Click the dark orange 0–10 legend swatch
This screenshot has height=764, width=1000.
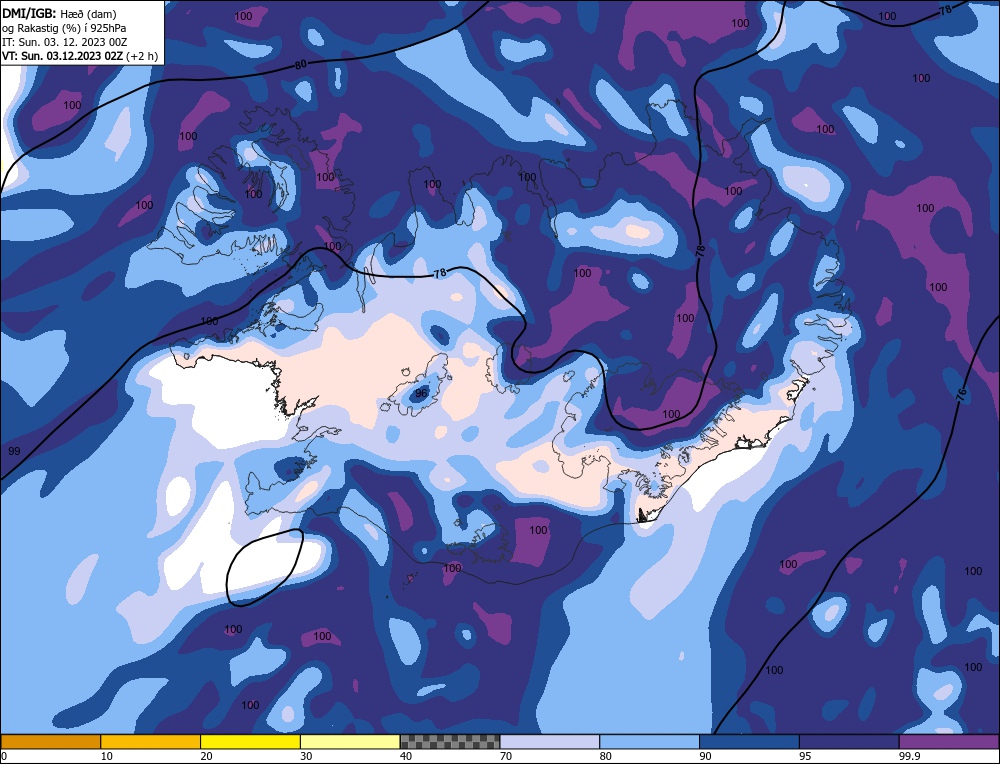tap(50, 741)
